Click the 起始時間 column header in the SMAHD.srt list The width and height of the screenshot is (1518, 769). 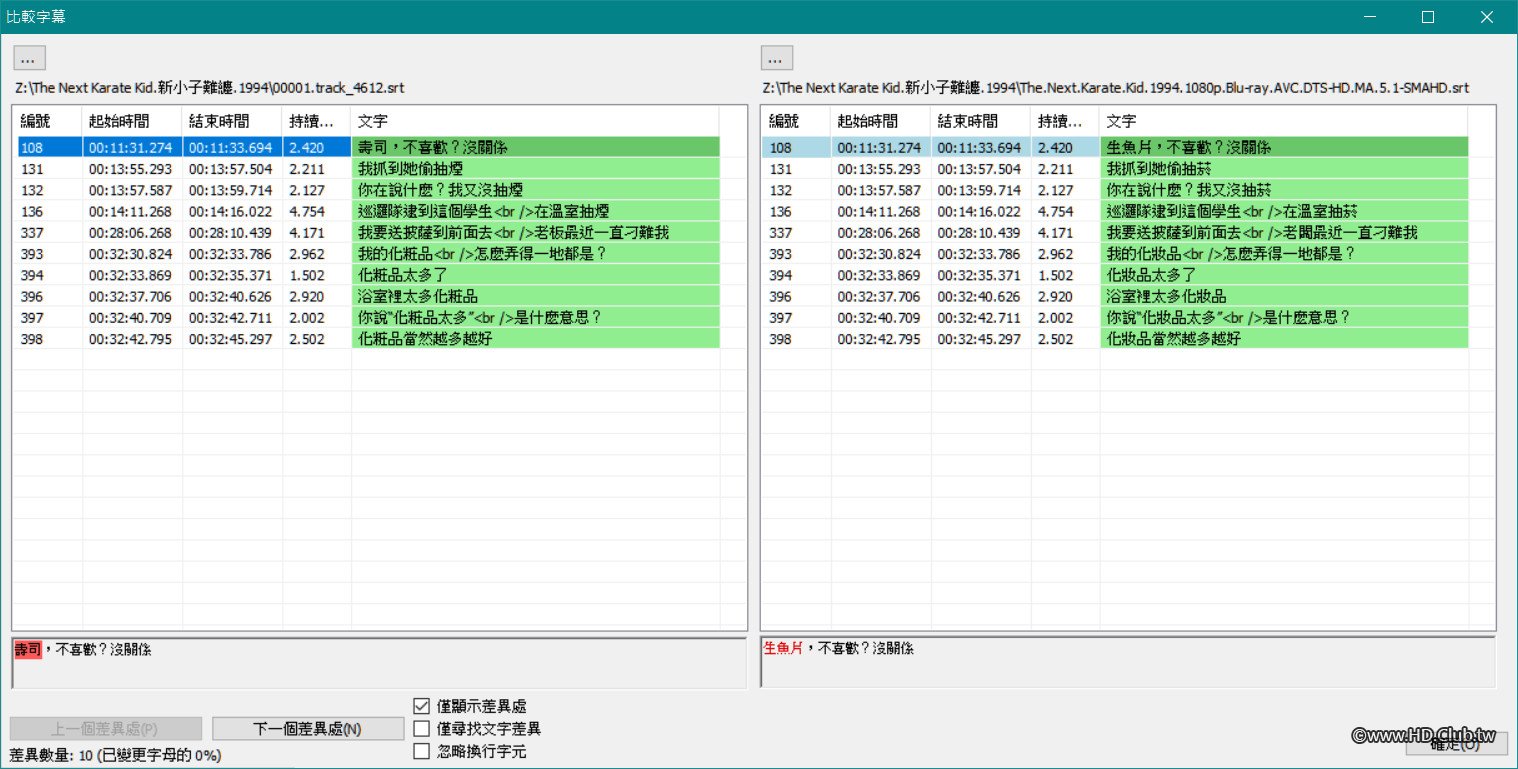click(881, 121)
